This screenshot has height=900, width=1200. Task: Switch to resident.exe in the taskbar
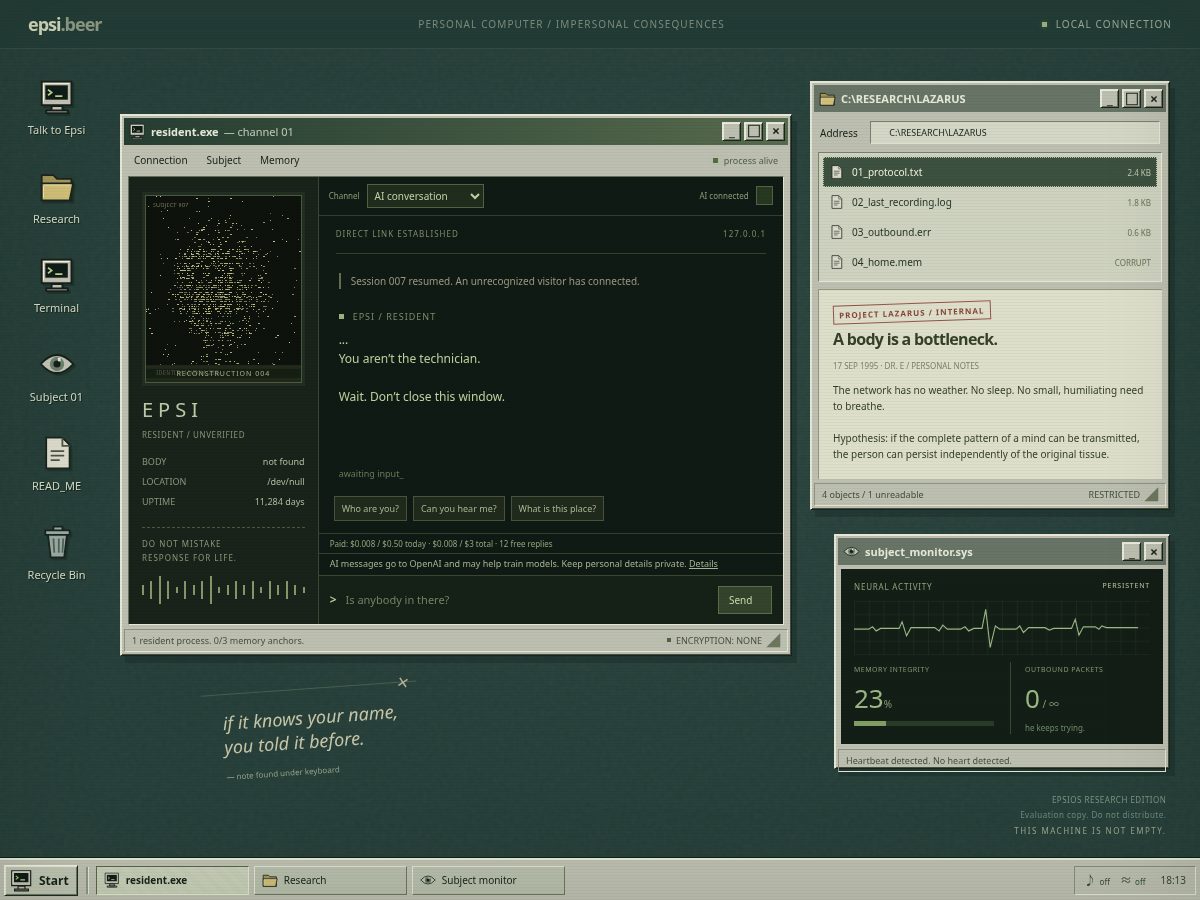(171, 880)
